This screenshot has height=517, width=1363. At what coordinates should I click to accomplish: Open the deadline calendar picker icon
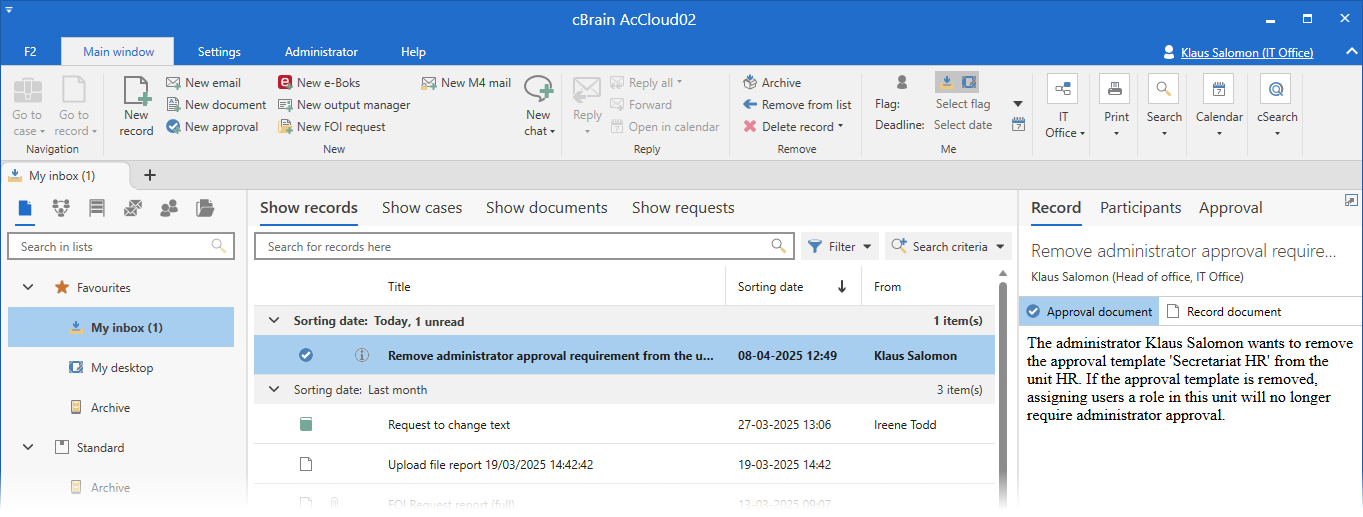click(x=1018, y=125)
